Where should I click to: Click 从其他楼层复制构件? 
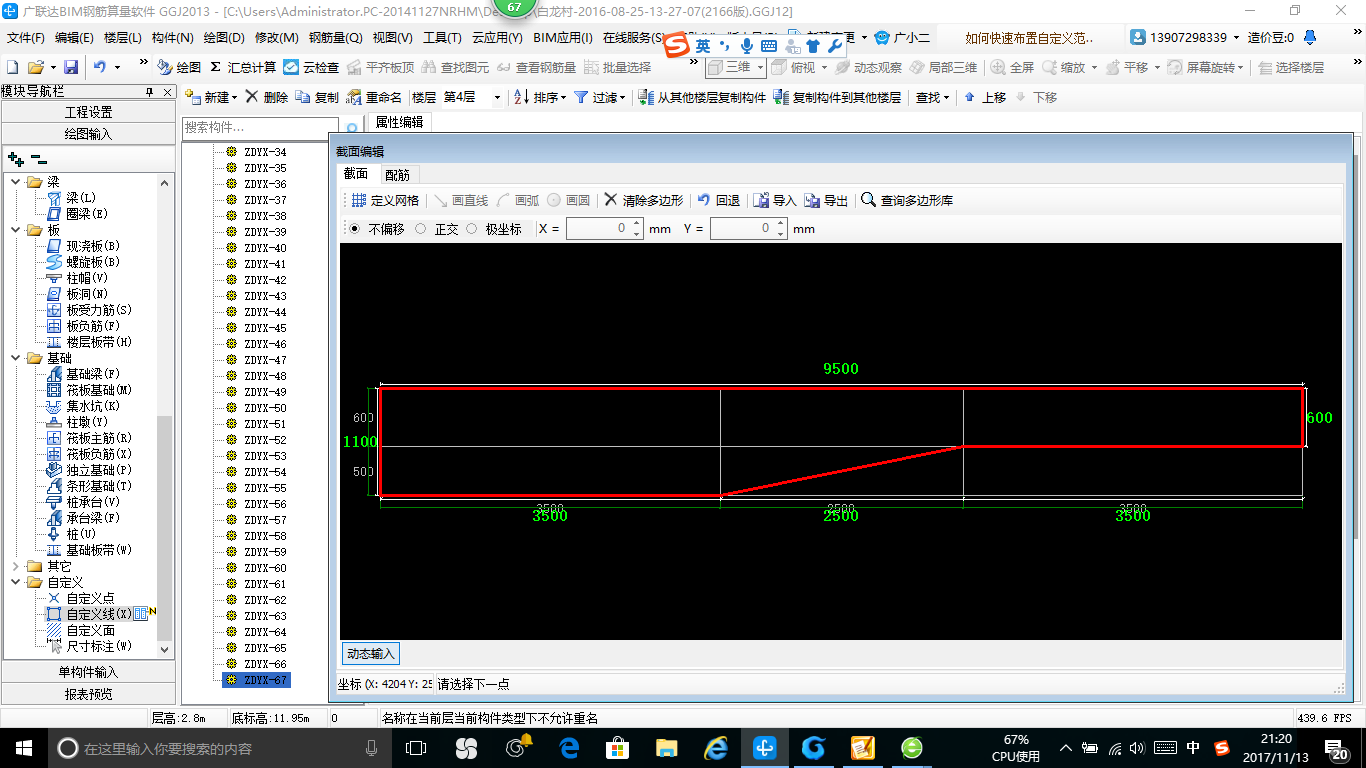click(701, 97)
